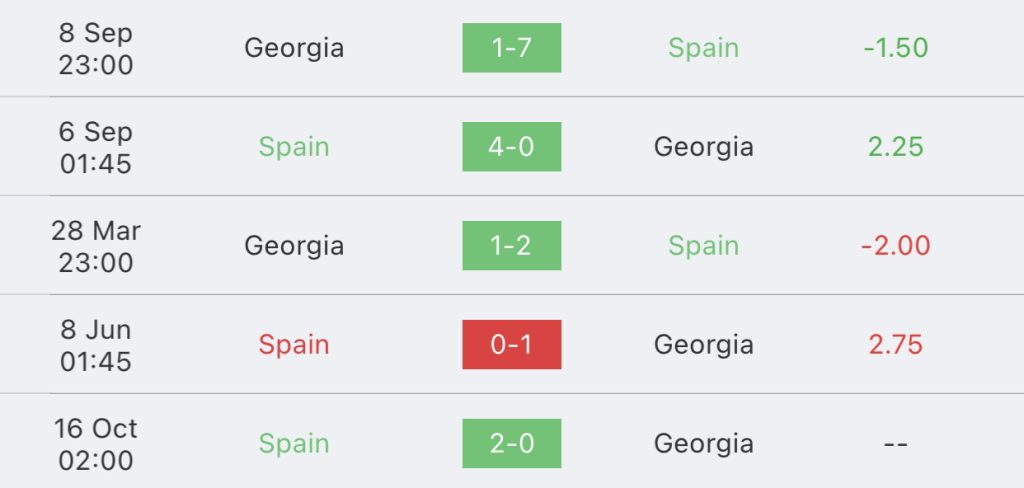The image size is (1024, 488).
Task: Open the red 0-1 score badge
Action: click(x=511, y=344)
